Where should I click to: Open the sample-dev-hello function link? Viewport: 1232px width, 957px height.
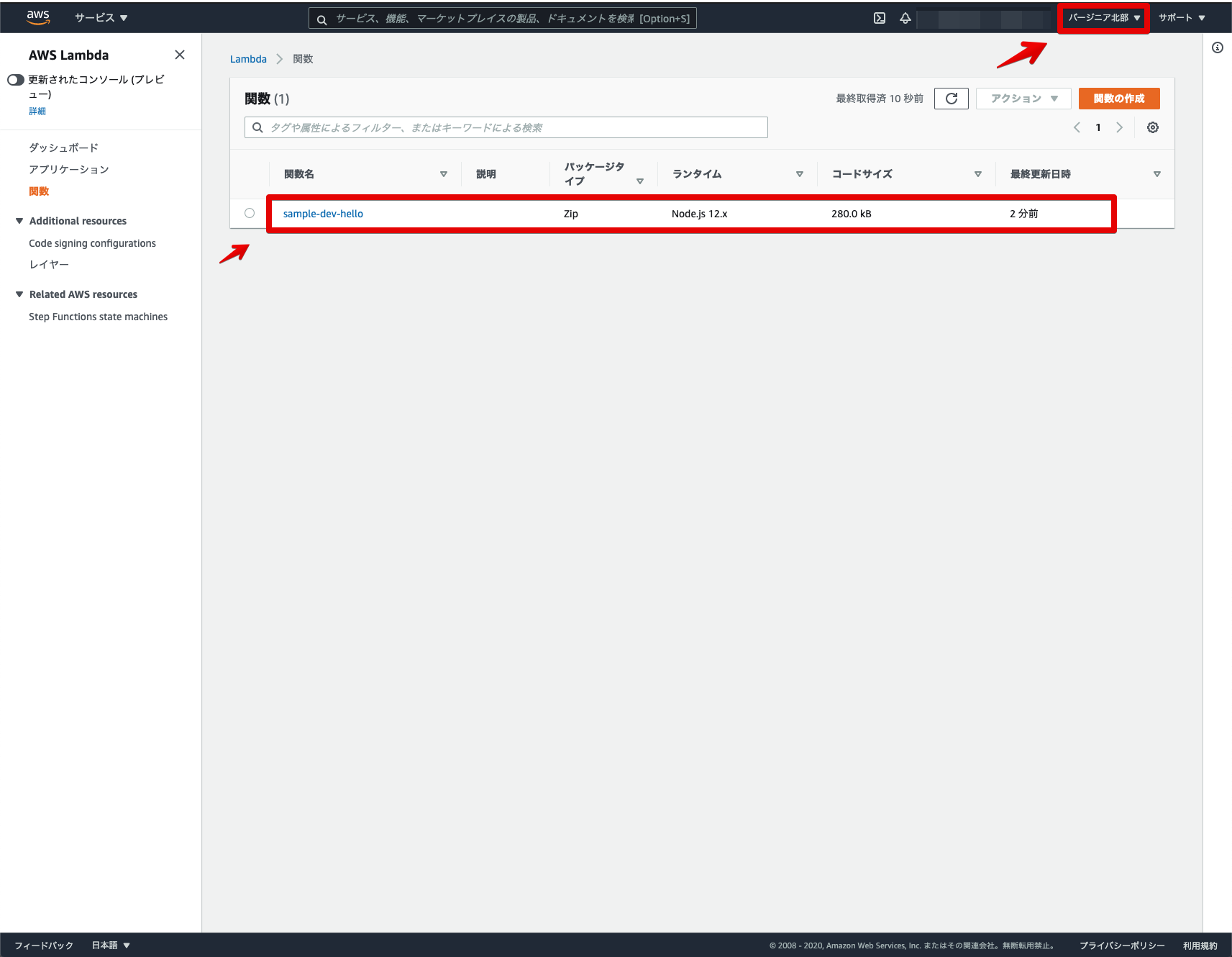click(323, 214)
